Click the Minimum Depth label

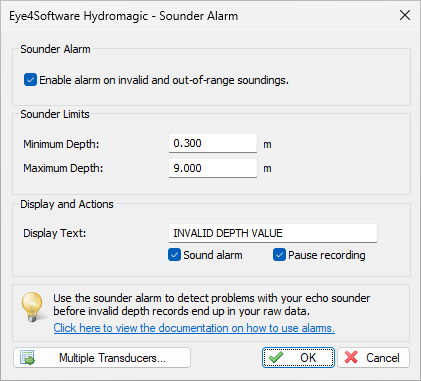click(61, 144)
